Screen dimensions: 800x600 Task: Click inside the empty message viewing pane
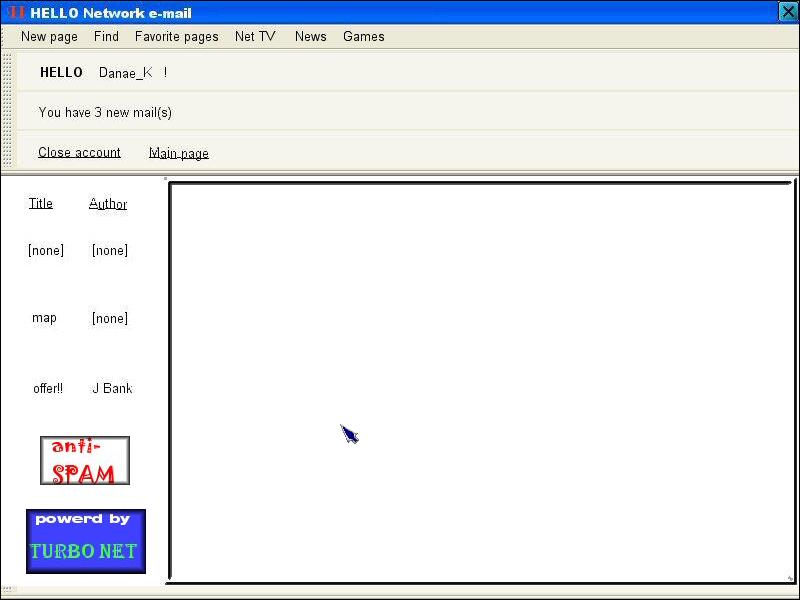click(x=481, y=380)
